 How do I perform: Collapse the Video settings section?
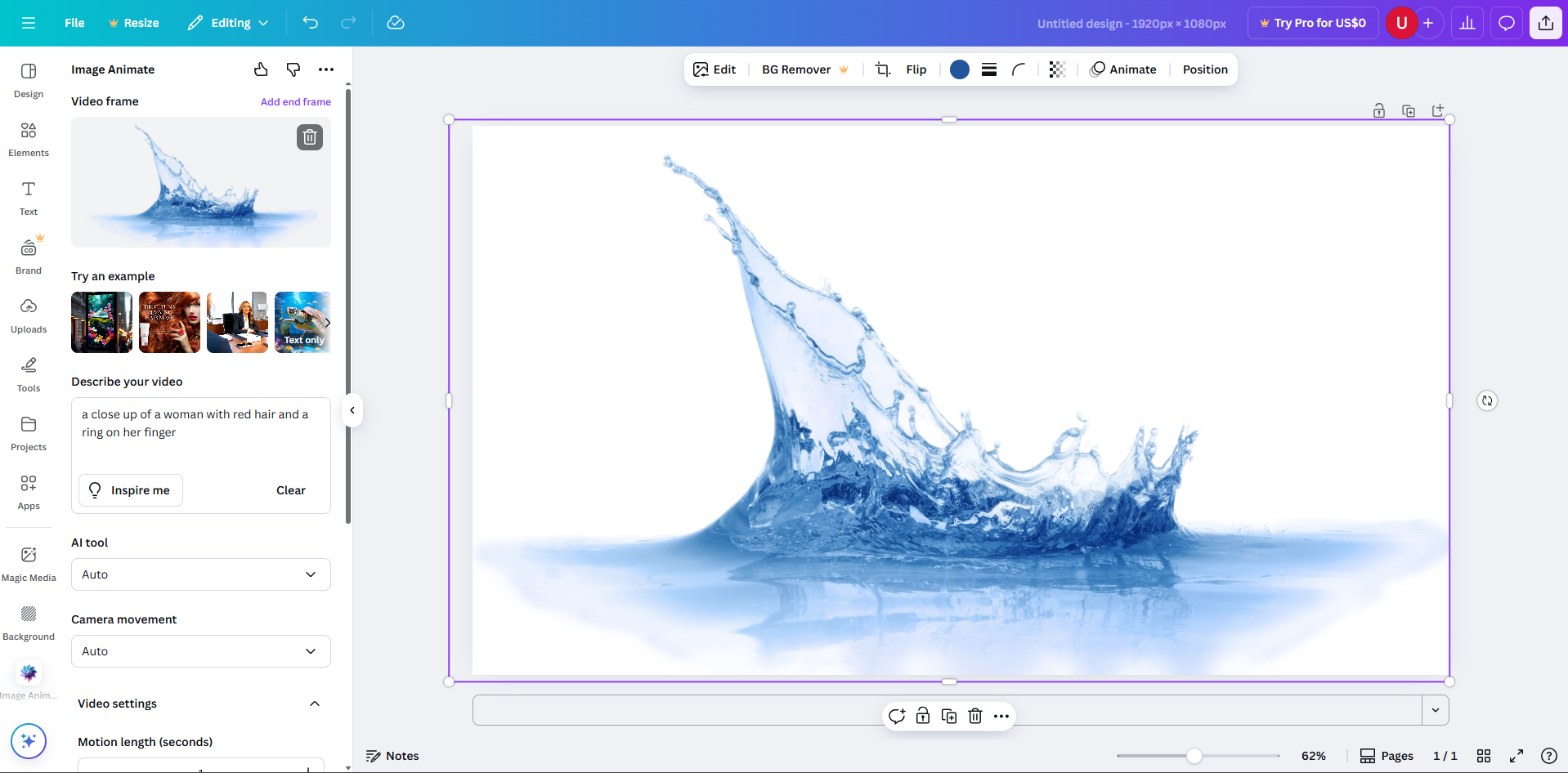[315, 704]
